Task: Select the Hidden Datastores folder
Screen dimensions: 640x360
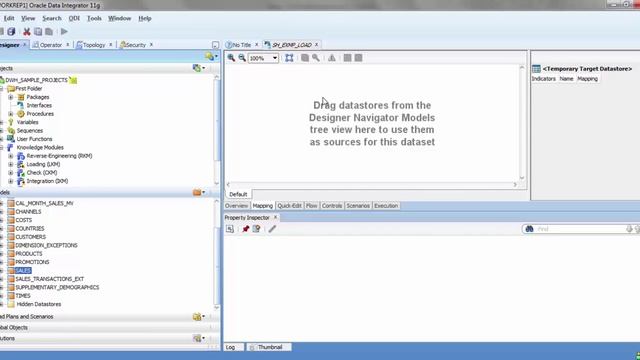Action: coord(39,304)
